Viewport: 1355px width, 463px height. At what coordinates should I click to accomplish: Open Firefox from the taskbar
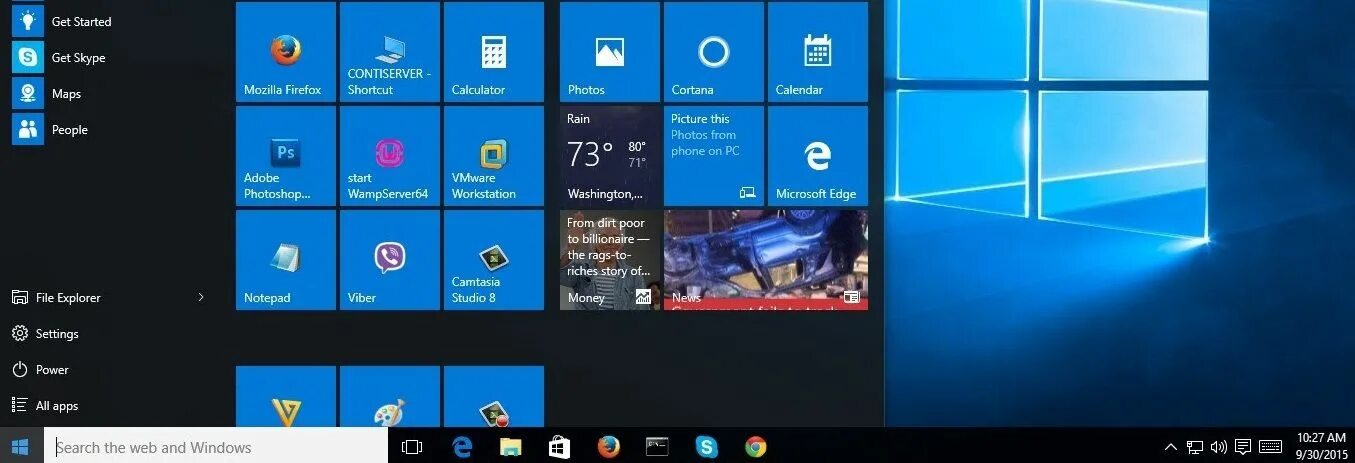609,447
